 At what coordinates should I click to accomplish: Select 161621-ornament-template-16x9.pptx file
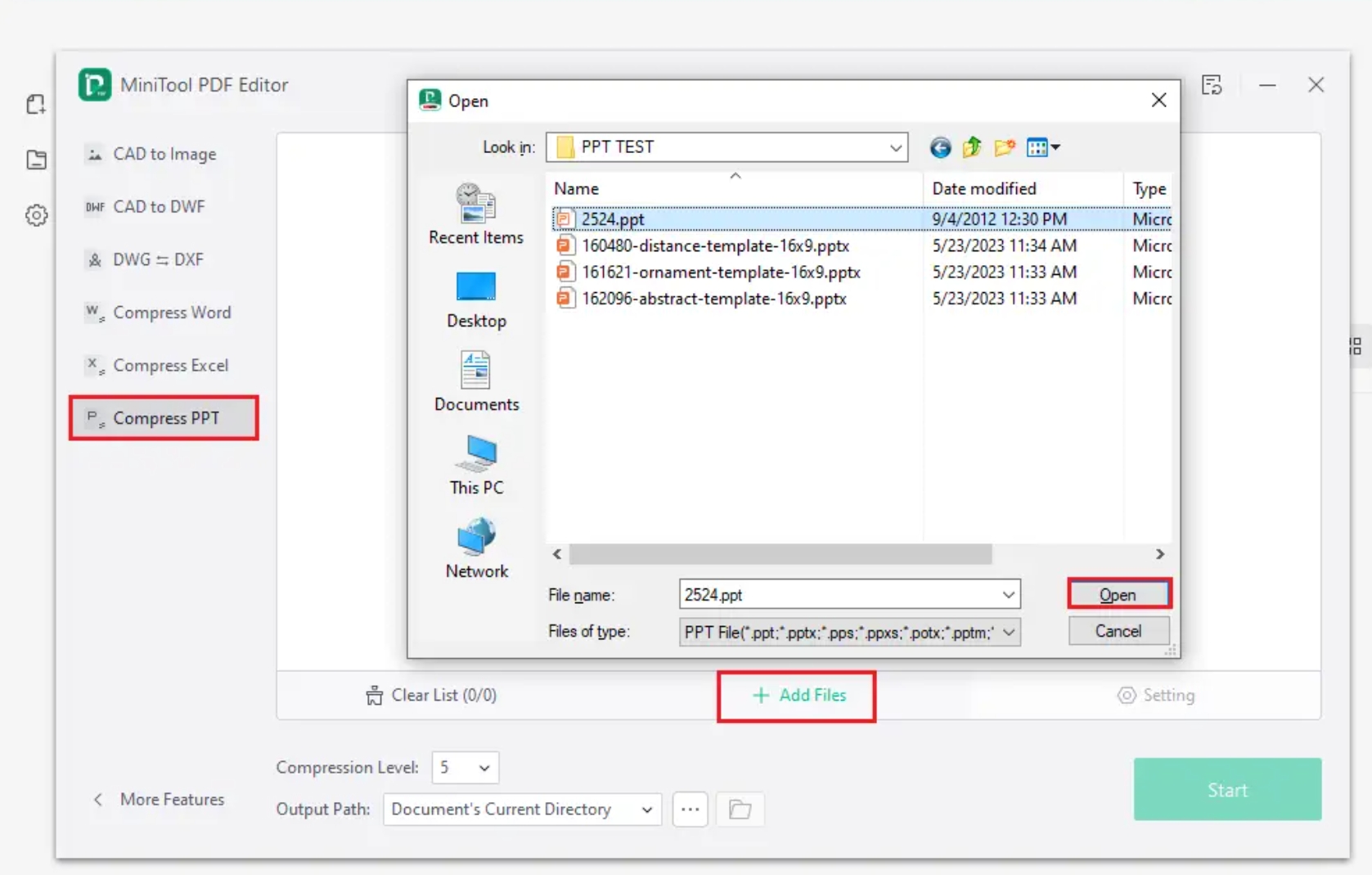(861, 272)
